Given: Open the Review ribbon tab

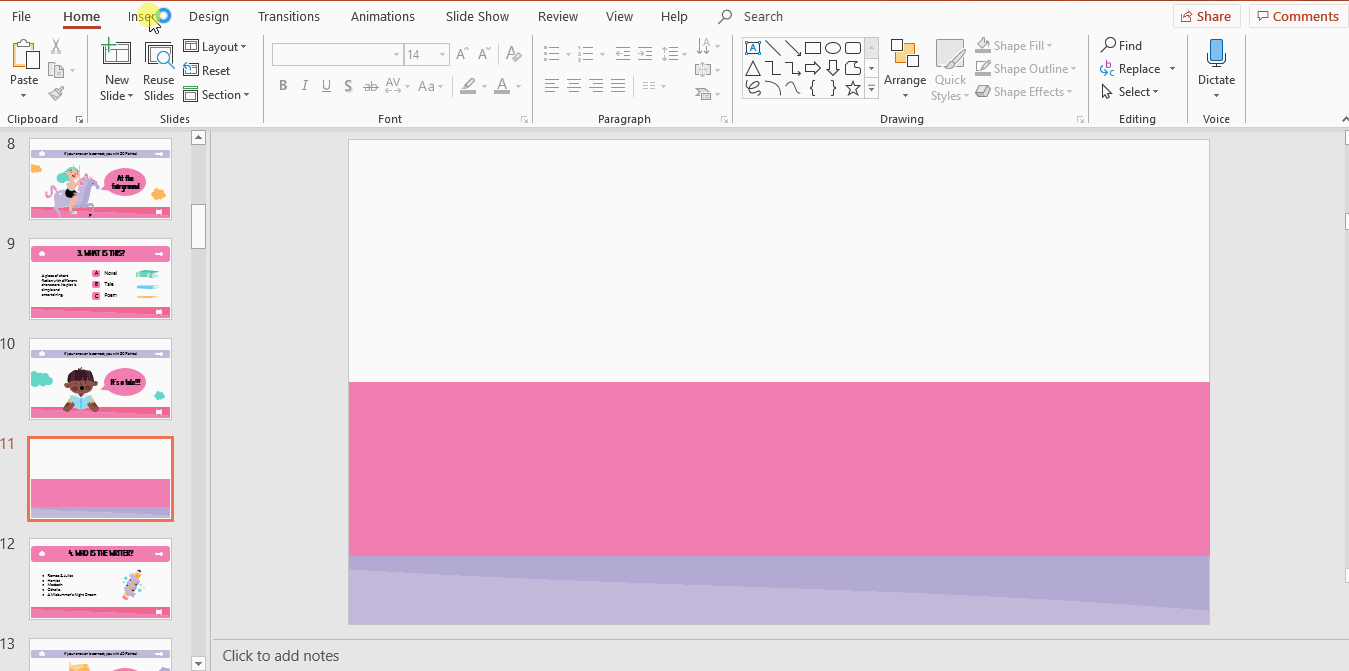Looking at the screenshot, I should tap(557, 16).
